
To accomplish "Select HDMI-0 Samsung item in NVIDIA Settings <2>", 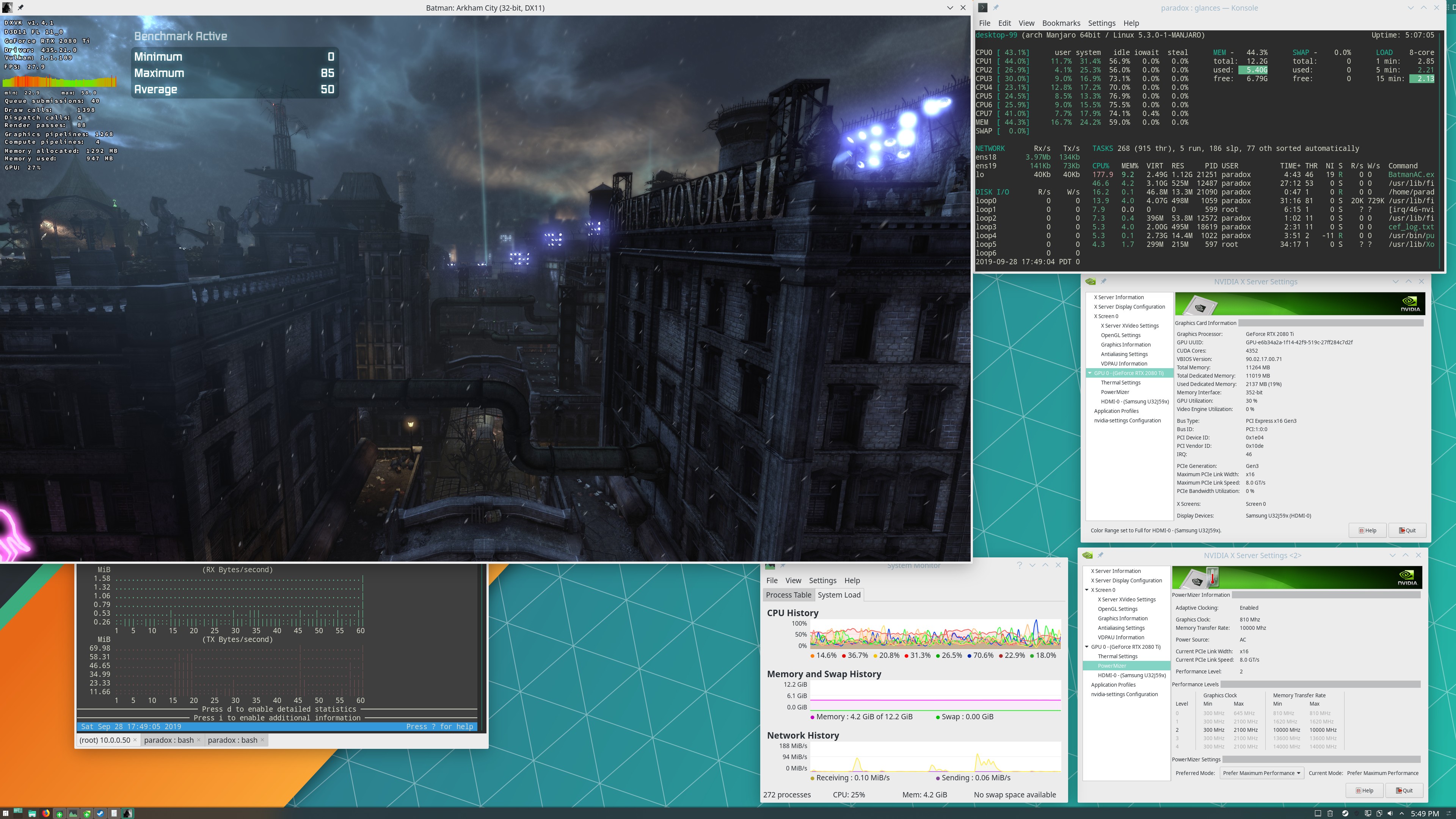I will click(x=1131, y=675).
